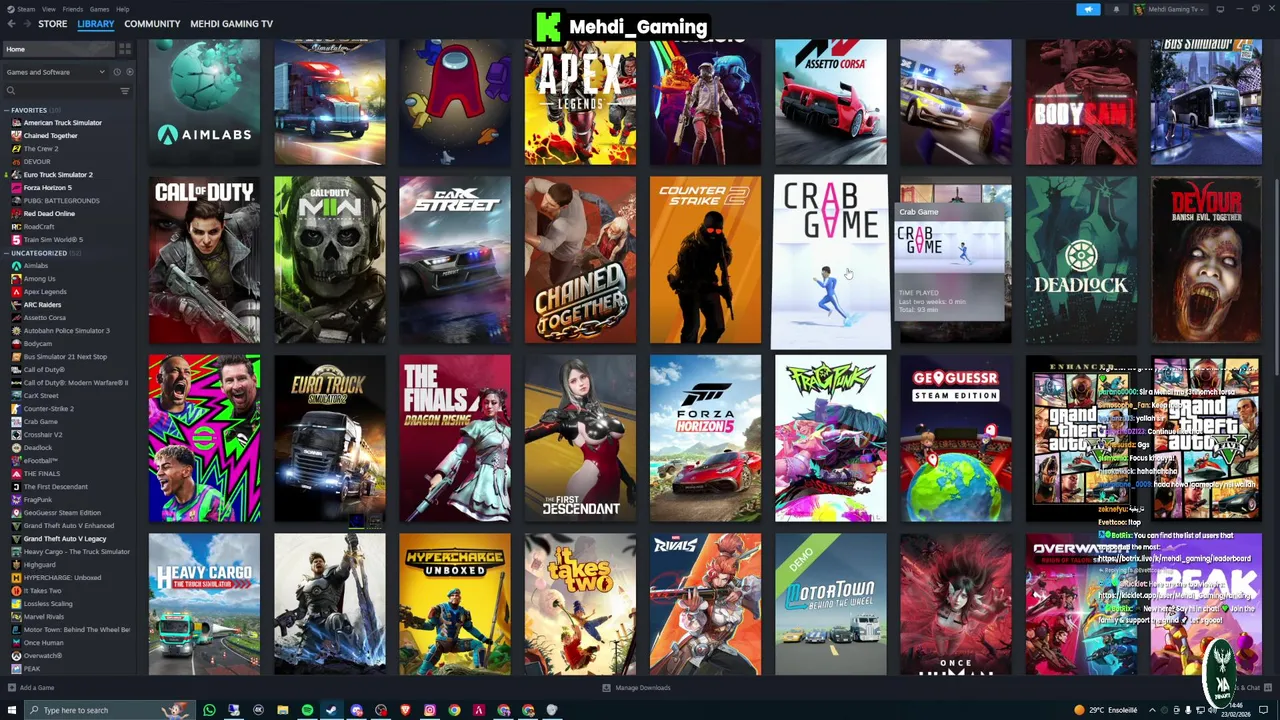Click the Steam taskbar icon
Image resolution: width=1280 pixels, height=720 pixels.
[x=331, y=710]
